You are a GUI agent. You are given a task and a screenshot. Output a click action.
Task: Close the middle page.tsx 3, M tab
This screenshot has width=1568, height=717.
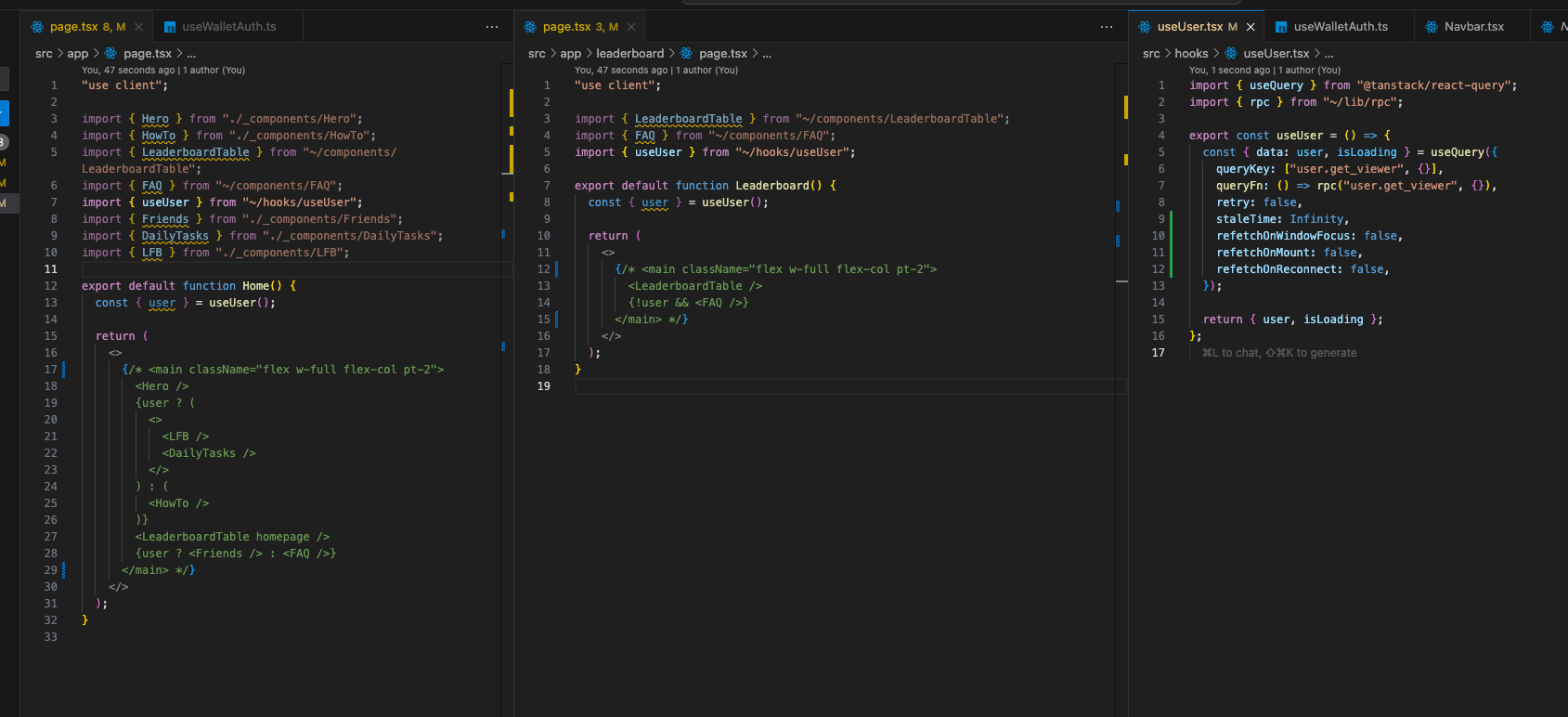tap(631, 27)
